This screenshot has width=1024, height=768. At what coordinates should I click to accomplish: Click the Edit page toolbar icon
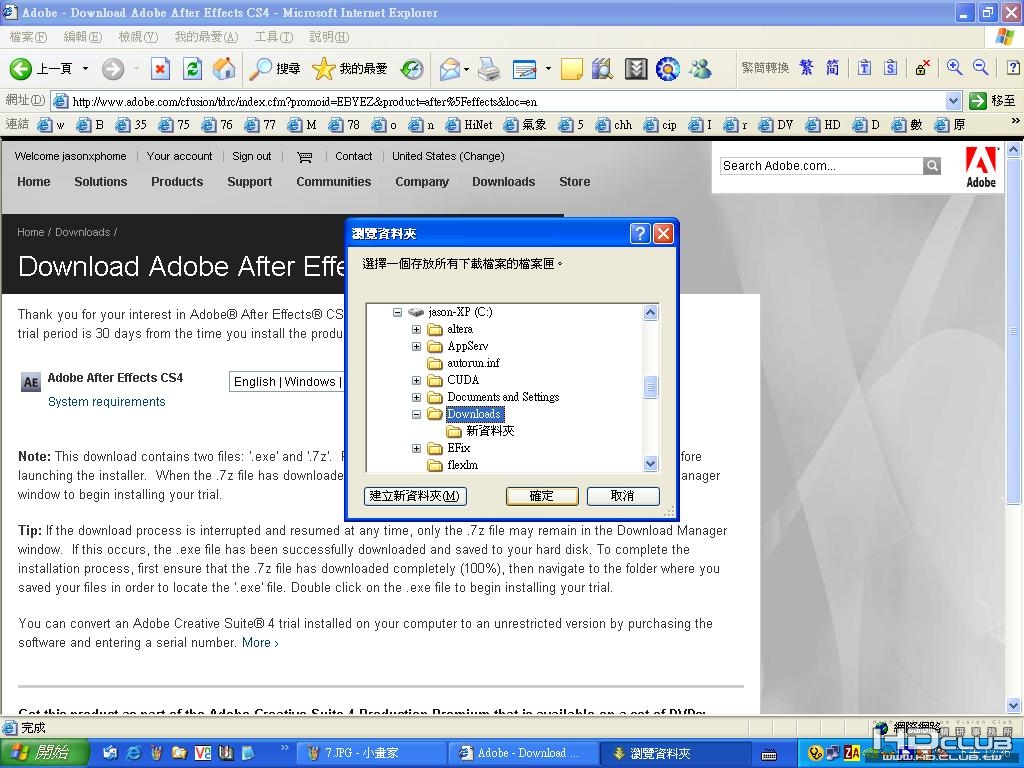click(524, 69)
